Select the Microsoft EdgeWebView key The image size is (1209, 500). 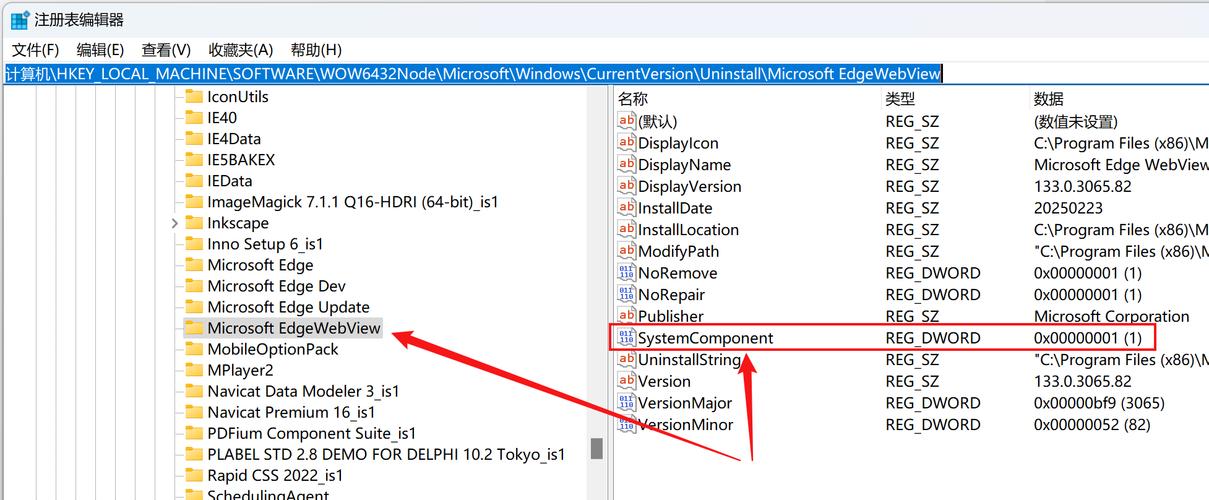click(294, 328)
